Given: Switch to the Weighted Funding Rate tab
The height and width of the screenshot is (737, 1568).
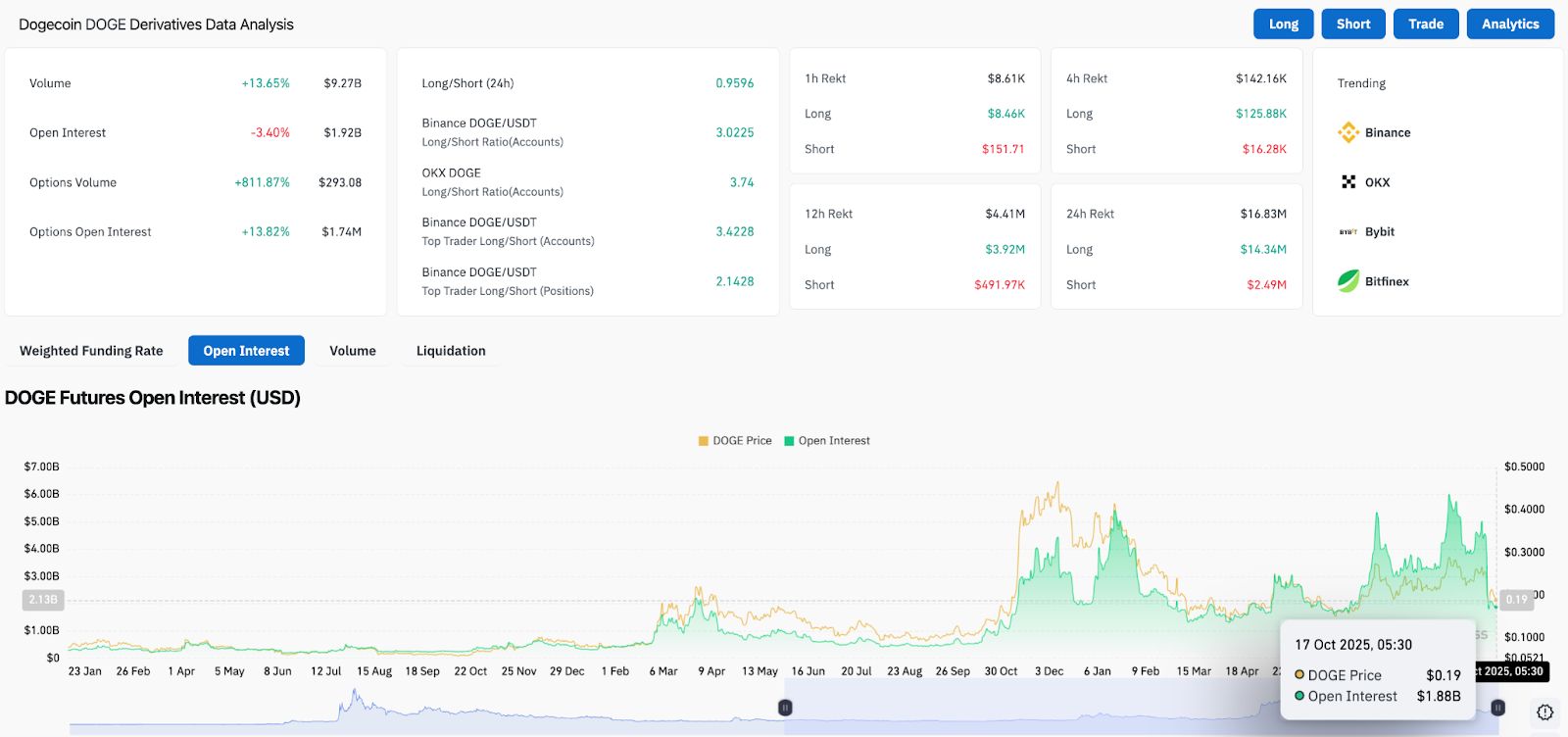Looking at the screenshot, I should point(91,351).
